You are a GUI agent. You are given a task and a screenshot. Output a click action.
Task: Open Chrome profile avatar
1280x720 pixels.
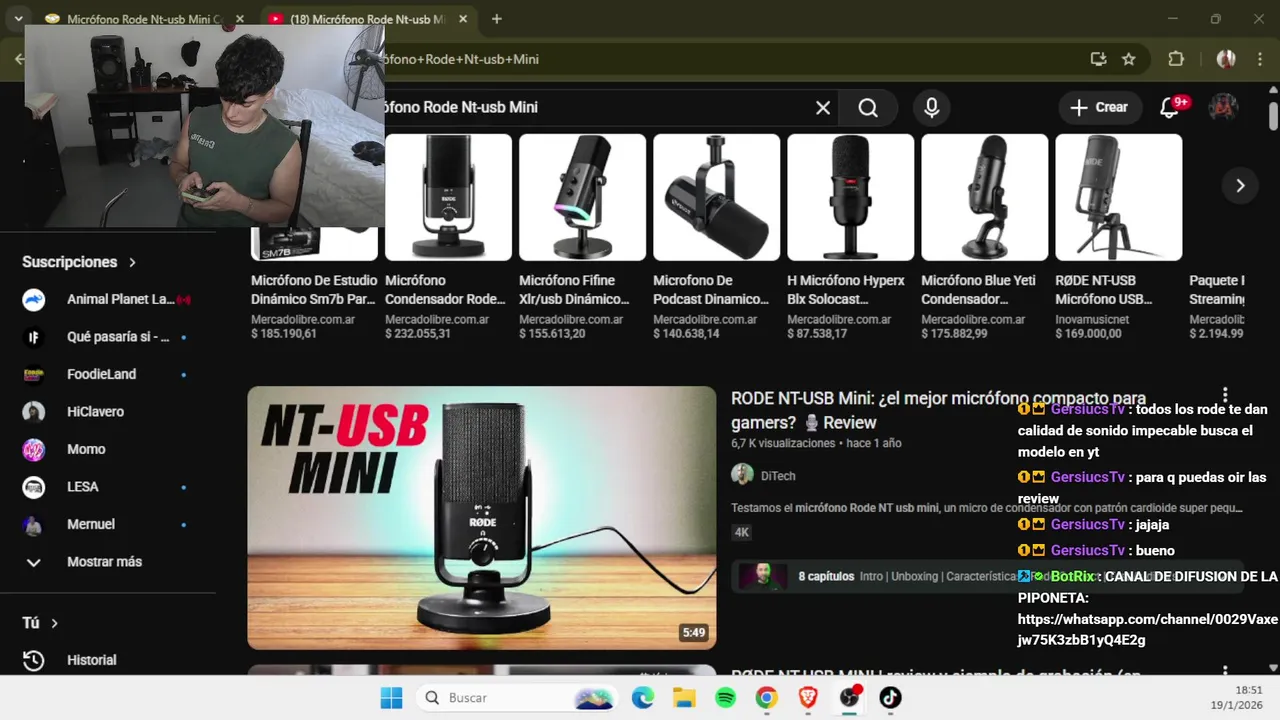1226,59
